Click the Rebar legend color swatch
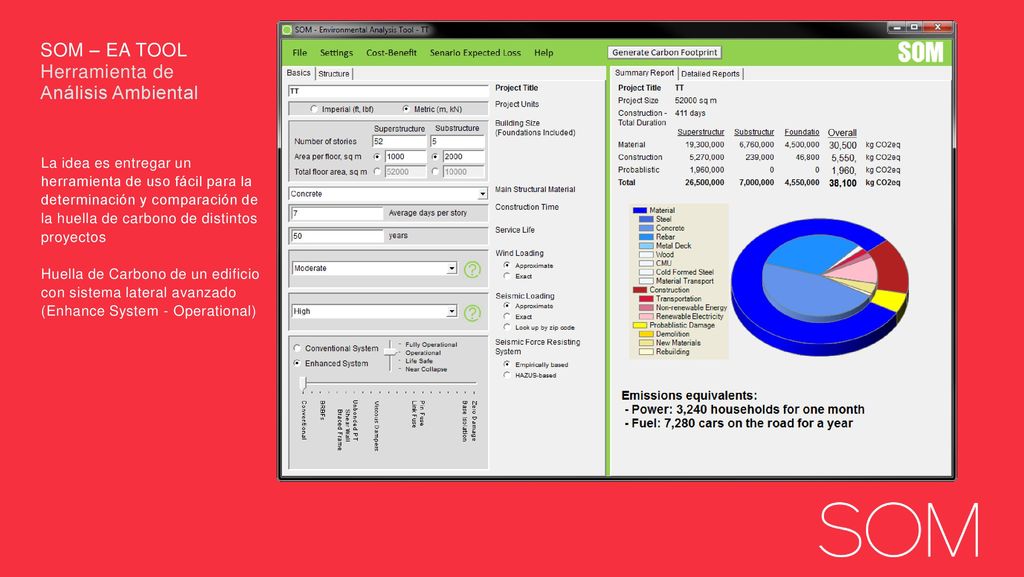 tap(646, 237)
